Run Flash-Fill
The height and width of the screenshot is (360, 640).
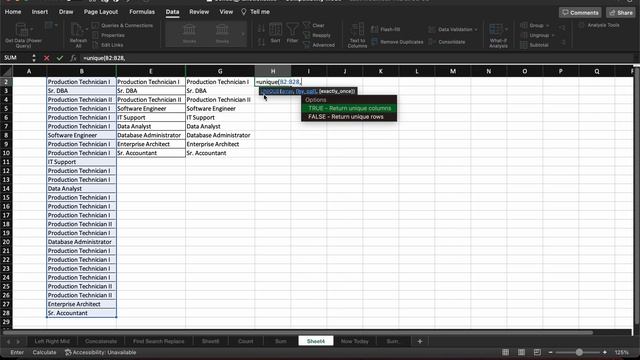pyautogui.click(x=385, y=29)
